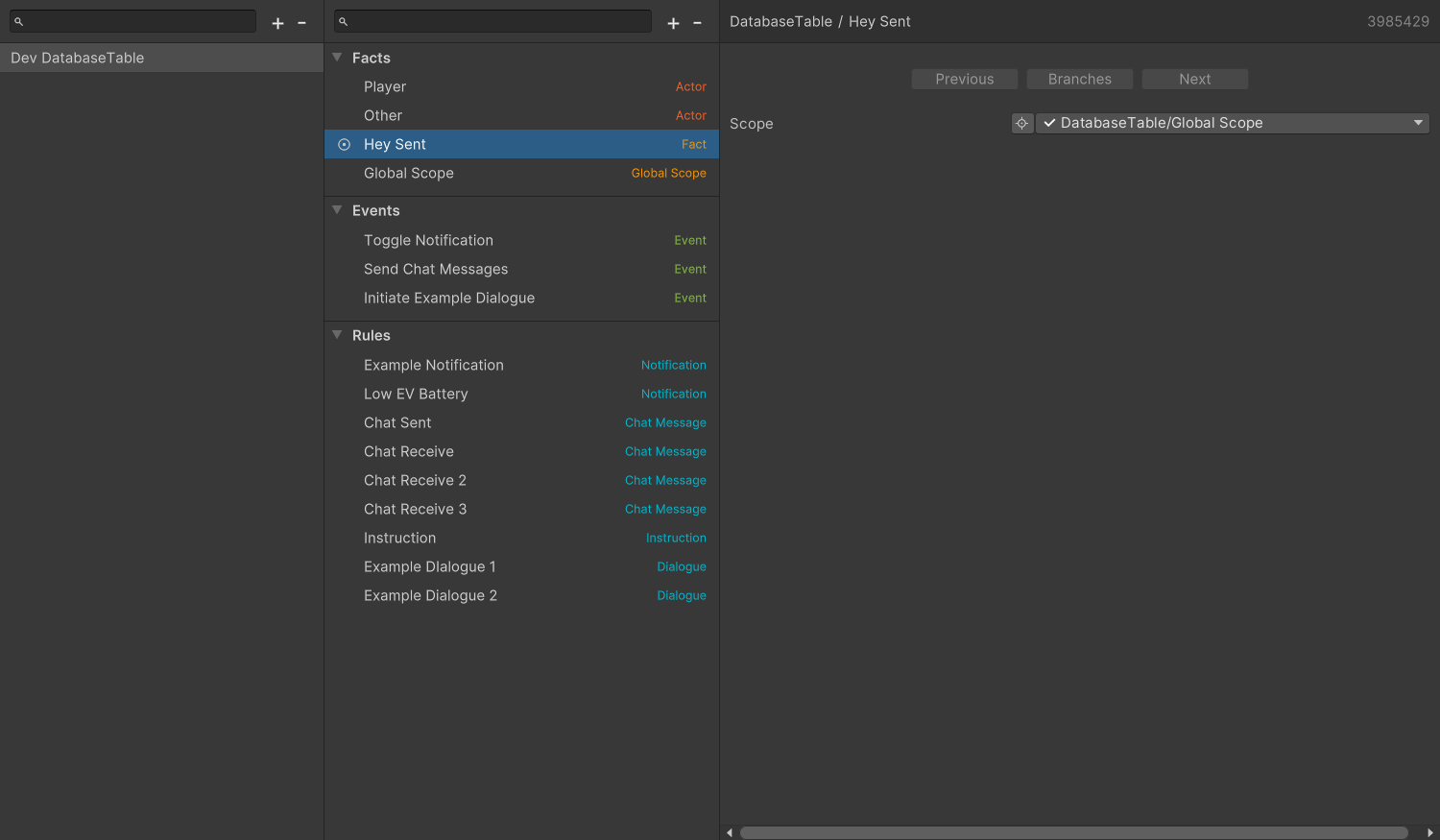Select the Player actor fact
Viewport: 1440px width, 840px height.
coord(521,86)
